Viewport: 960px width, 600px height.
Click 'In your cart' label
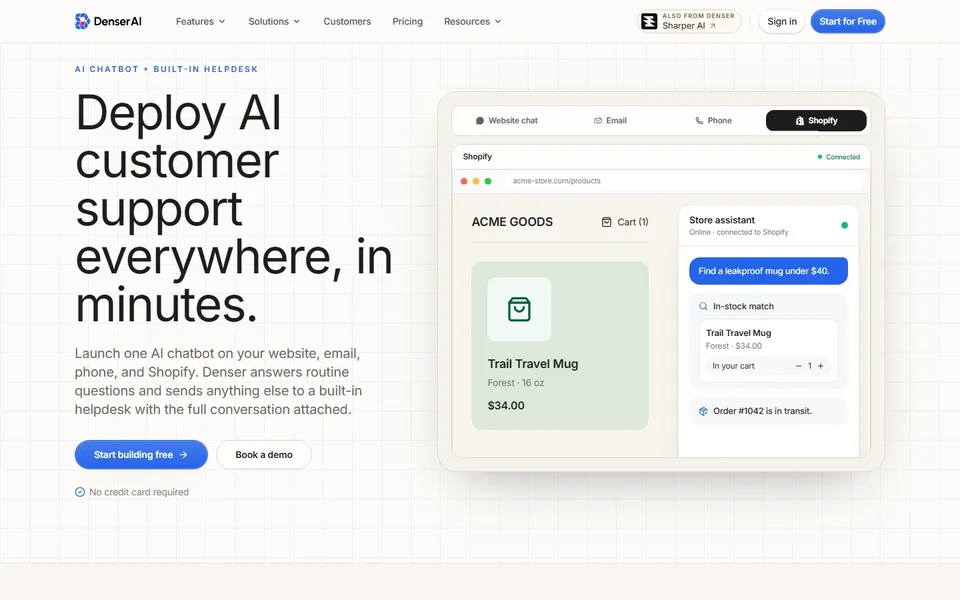pos(733,366)
